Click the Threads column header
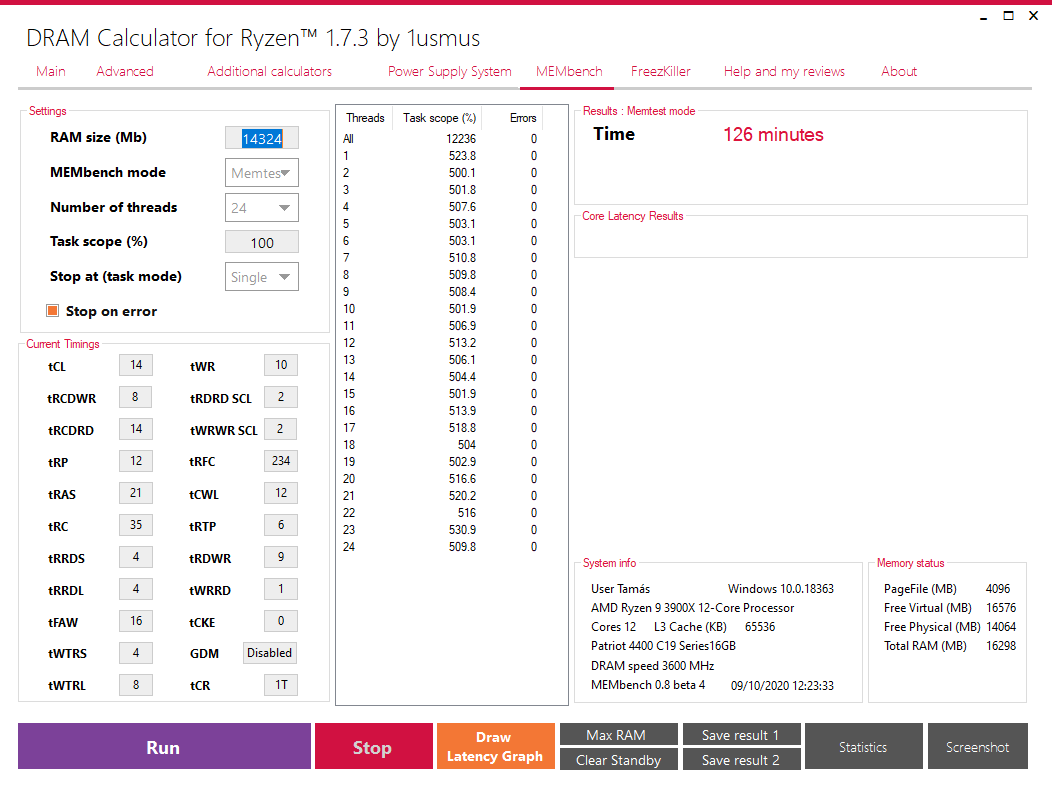1052x791 pixels. (x=365, y=118)
